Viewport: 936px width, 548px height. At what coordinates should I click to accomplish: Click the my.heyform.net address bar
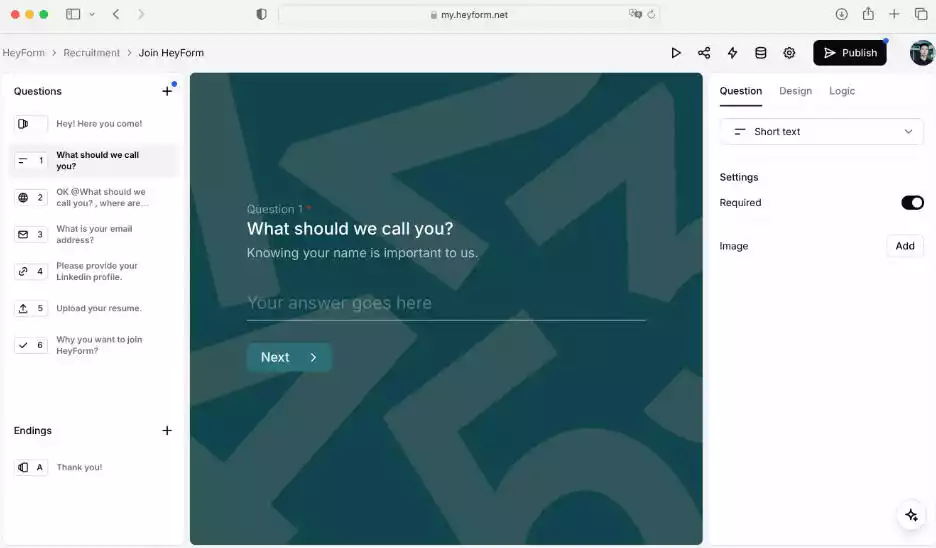pos(469,14)
